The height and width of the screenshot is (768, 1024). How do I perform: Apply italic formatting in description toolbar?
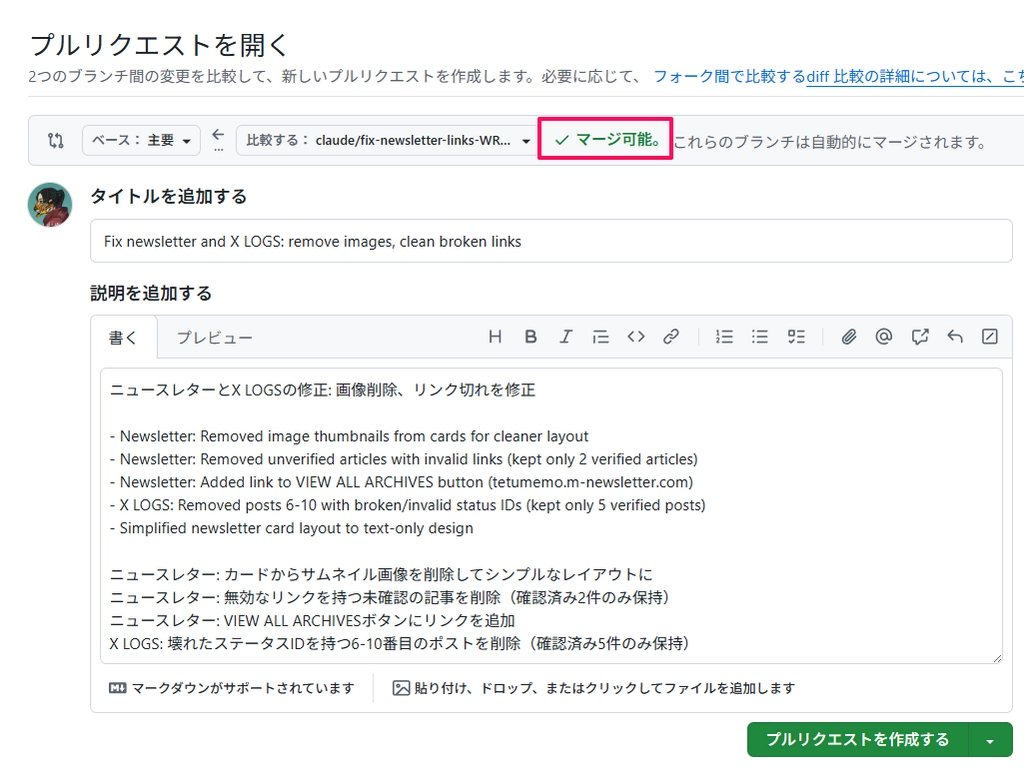(566, 337)
